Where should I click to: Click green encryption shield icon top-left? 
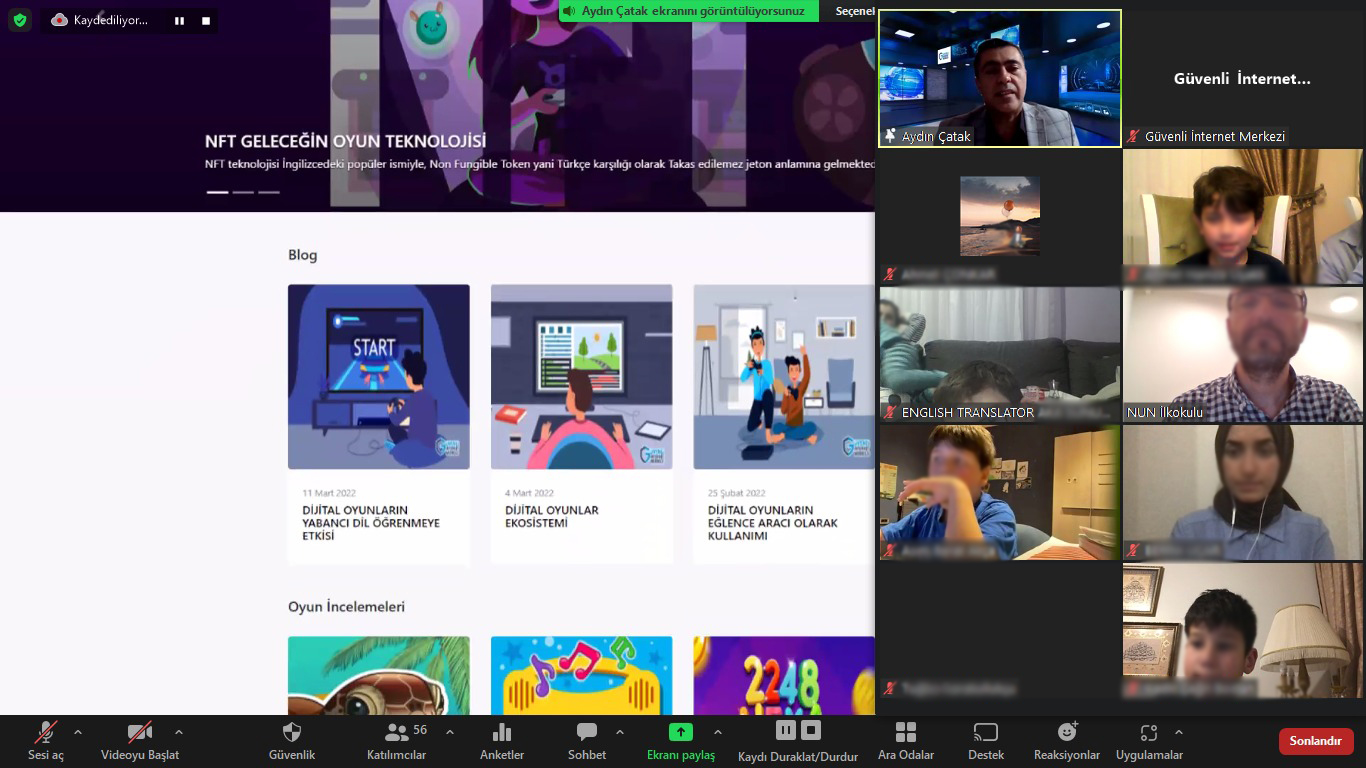(20, 20)
